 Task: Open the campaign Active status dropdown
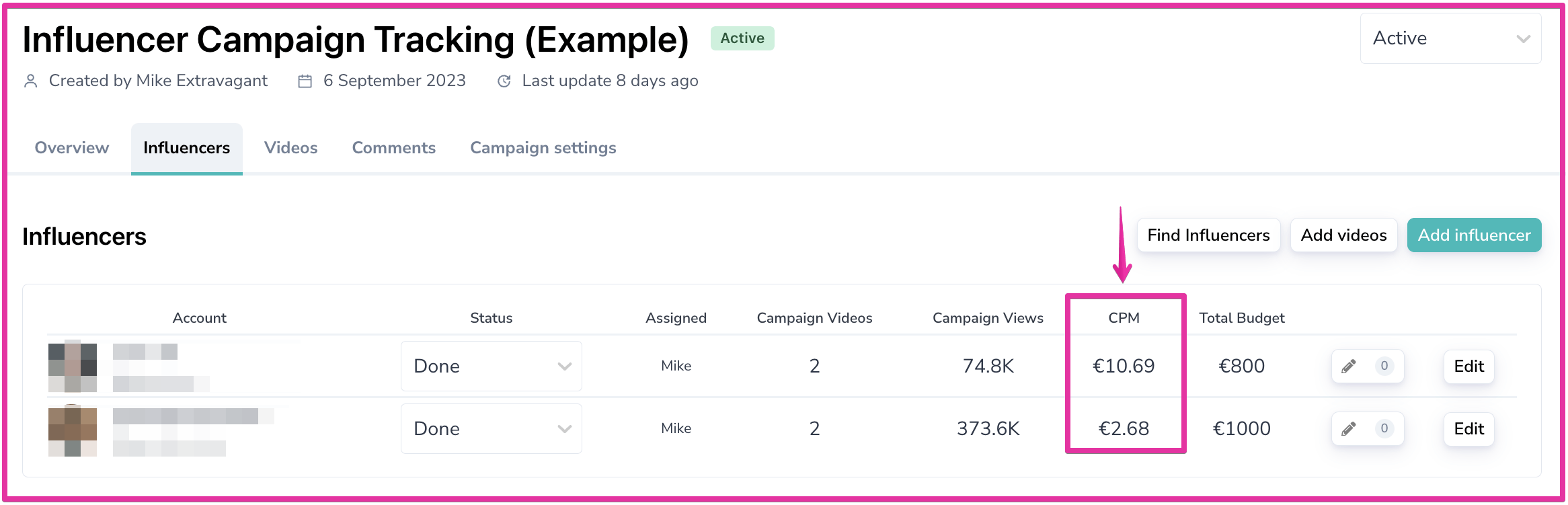point(1450,39)
